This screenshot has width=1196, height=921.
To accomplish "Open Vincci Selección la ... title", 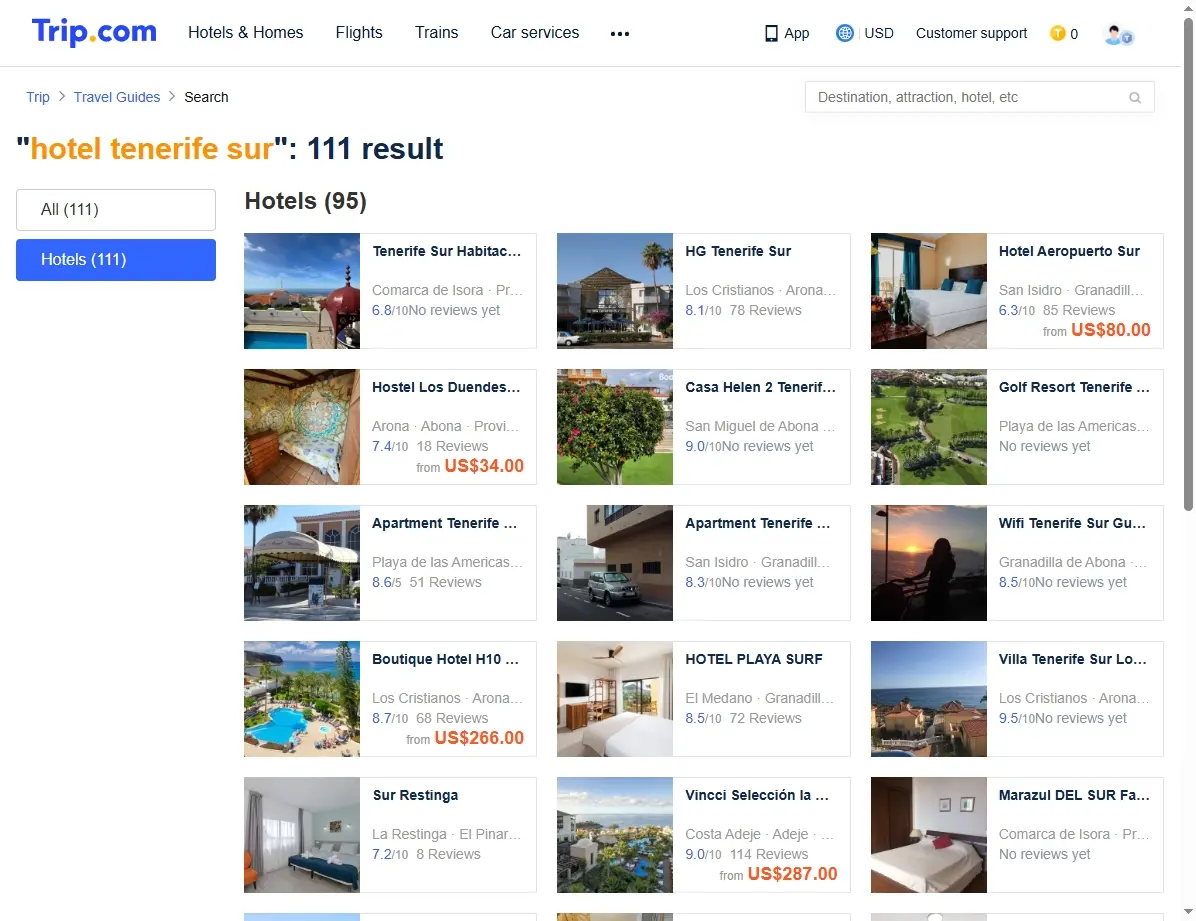I will (x=757, y=794).
